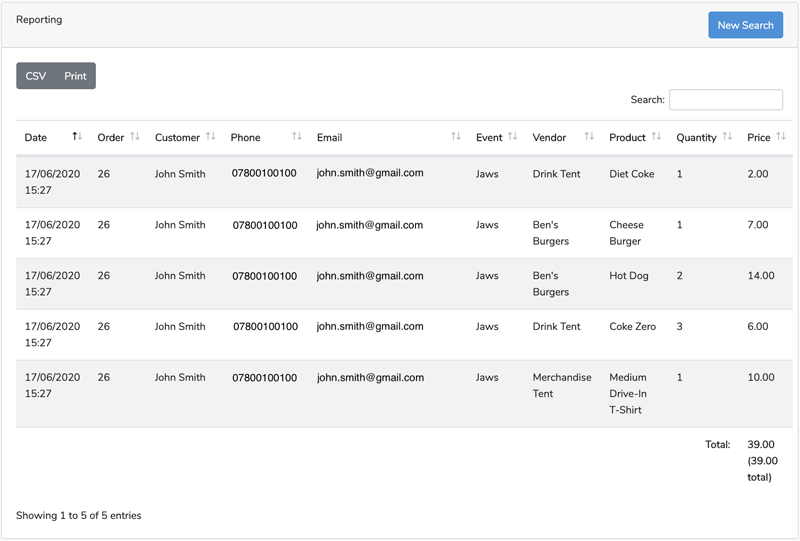800x541 pixels.
Task: Sort by Vendor using arrow icon
Action: pos(589,136)
